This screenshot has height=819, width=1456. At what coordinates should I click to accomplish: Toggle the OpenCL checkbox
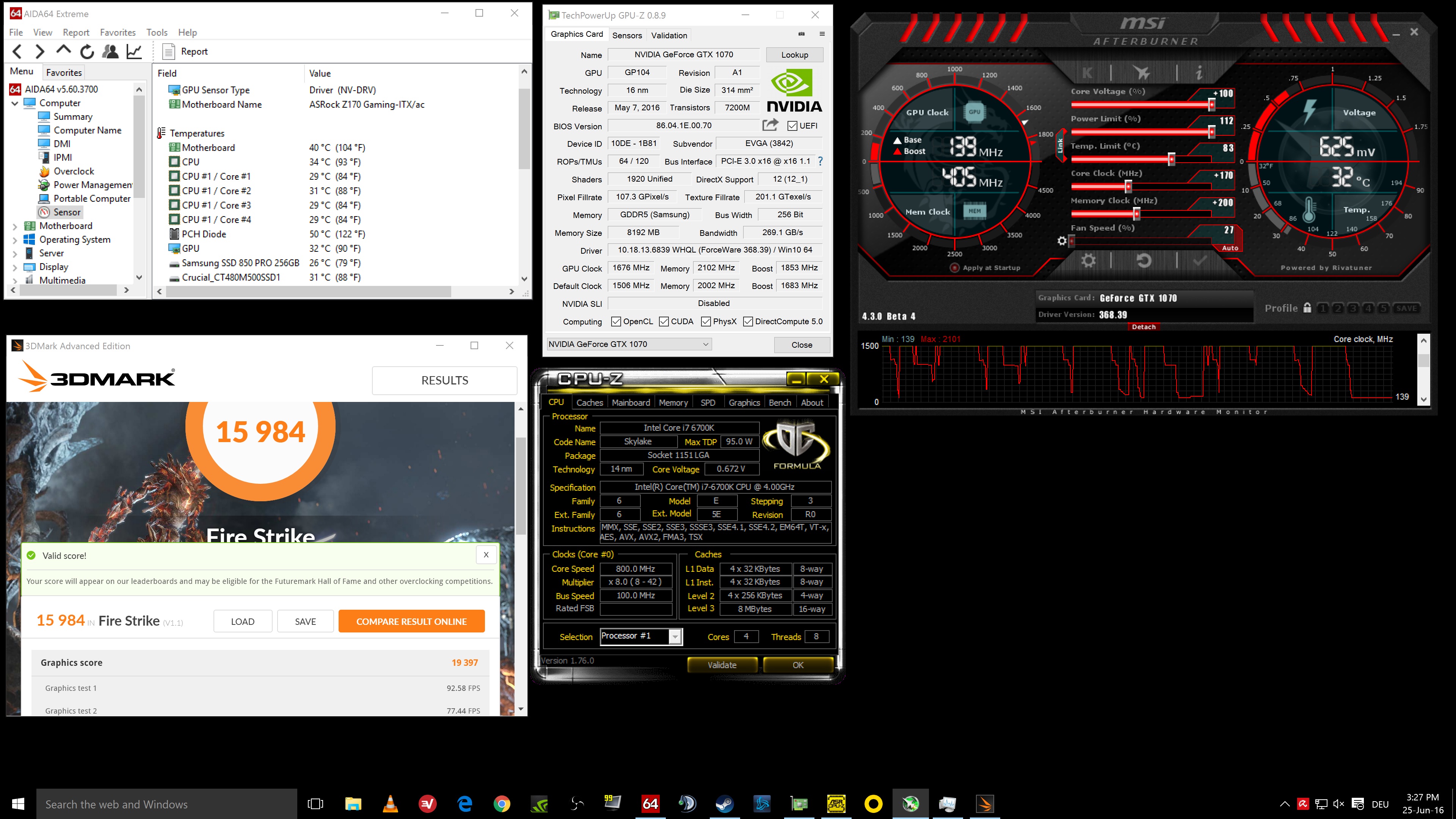(x=616, y=322)
